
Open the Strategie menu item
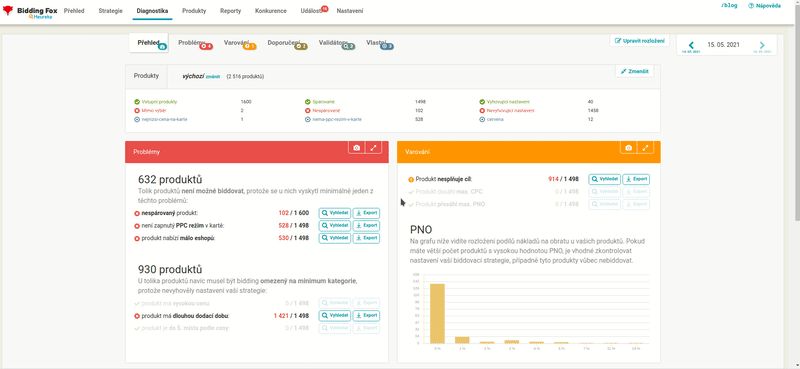click(x=110, y=11)
